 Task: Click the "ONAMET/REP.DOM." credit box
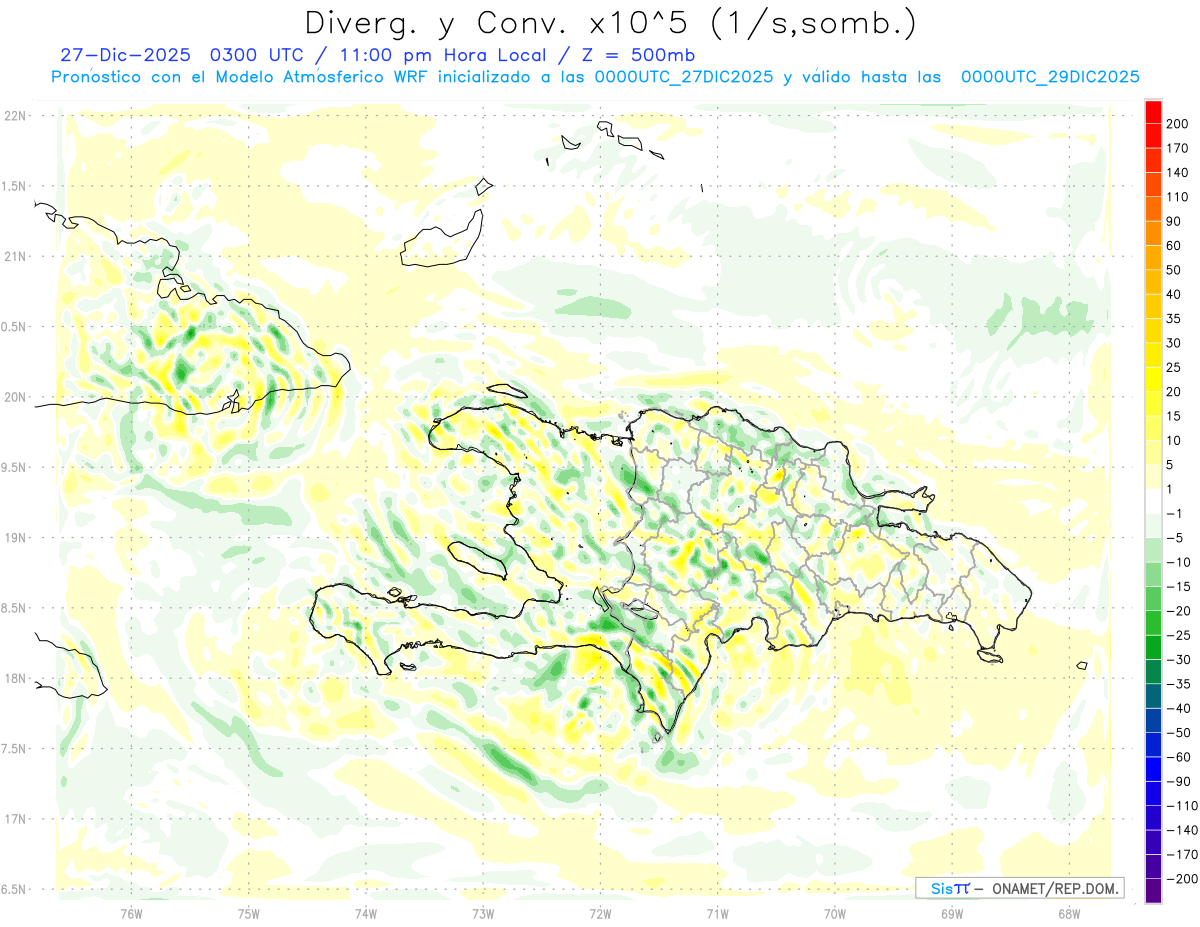point(1019,888)
